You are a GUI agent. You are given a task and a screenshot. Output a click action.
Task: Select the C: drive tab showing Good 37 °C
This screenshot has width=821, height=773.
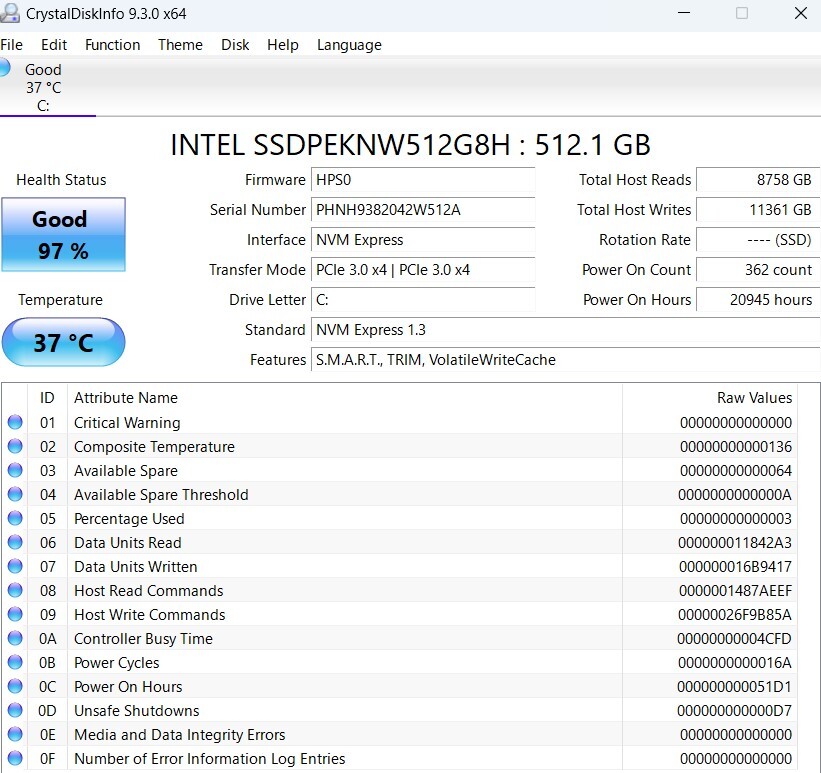click(x=43, y=87)
